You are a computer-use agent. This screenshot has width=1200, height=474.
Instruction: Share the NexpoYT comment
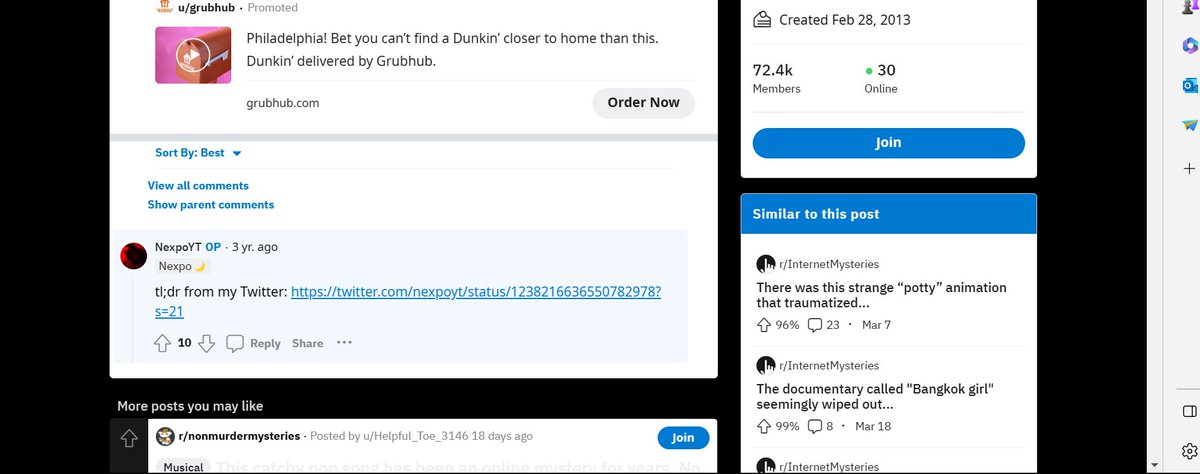click(307, 343)
